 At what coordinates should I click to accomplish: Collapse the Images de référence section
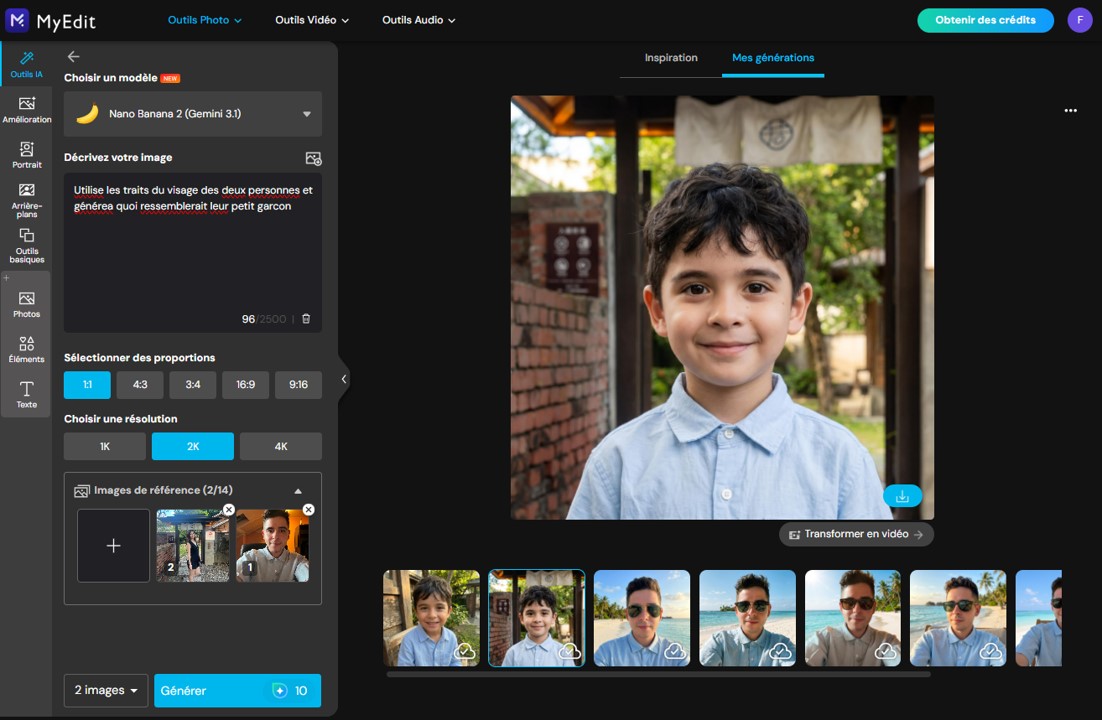coord(298,491)
